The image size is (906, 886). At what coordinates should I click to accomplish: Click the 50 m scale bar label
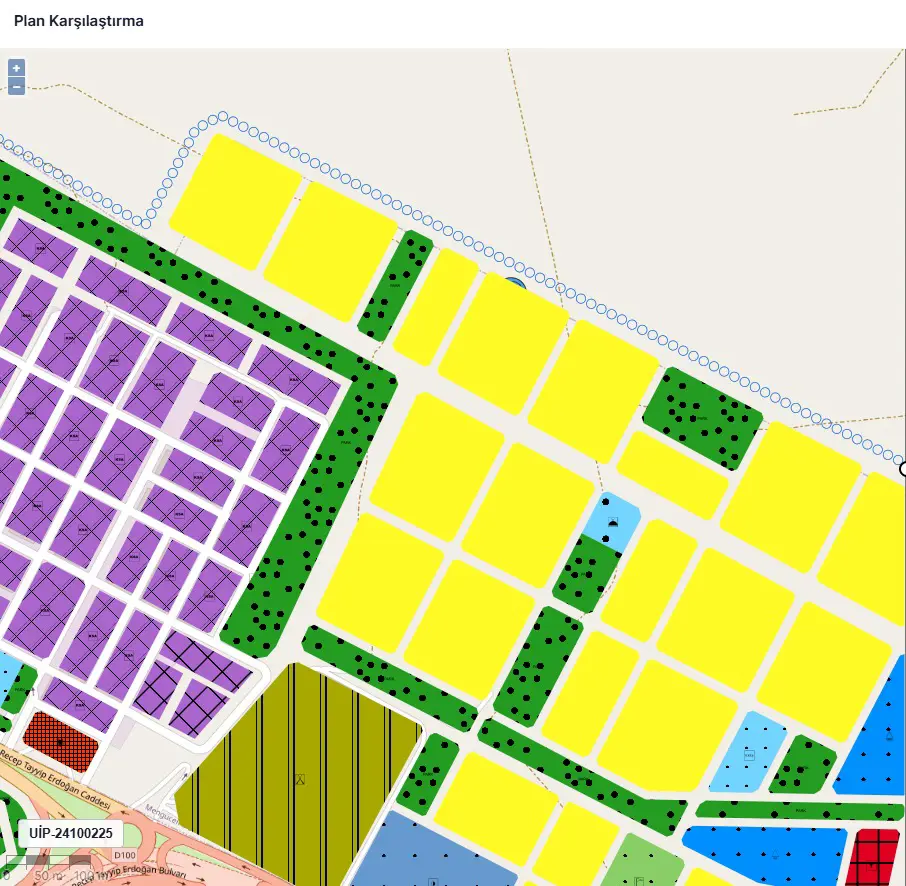49,876
